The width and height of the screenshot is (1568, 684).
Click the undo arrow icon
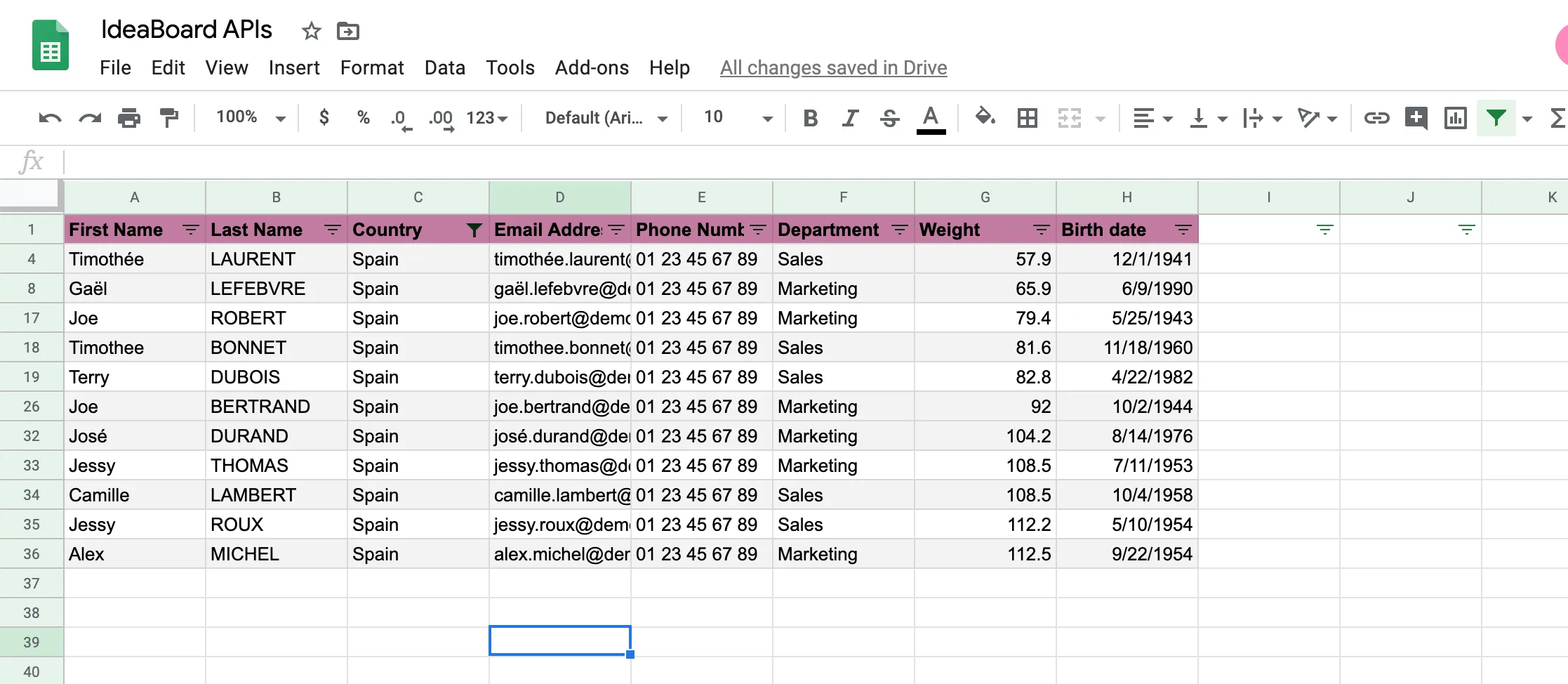(50, 118)
